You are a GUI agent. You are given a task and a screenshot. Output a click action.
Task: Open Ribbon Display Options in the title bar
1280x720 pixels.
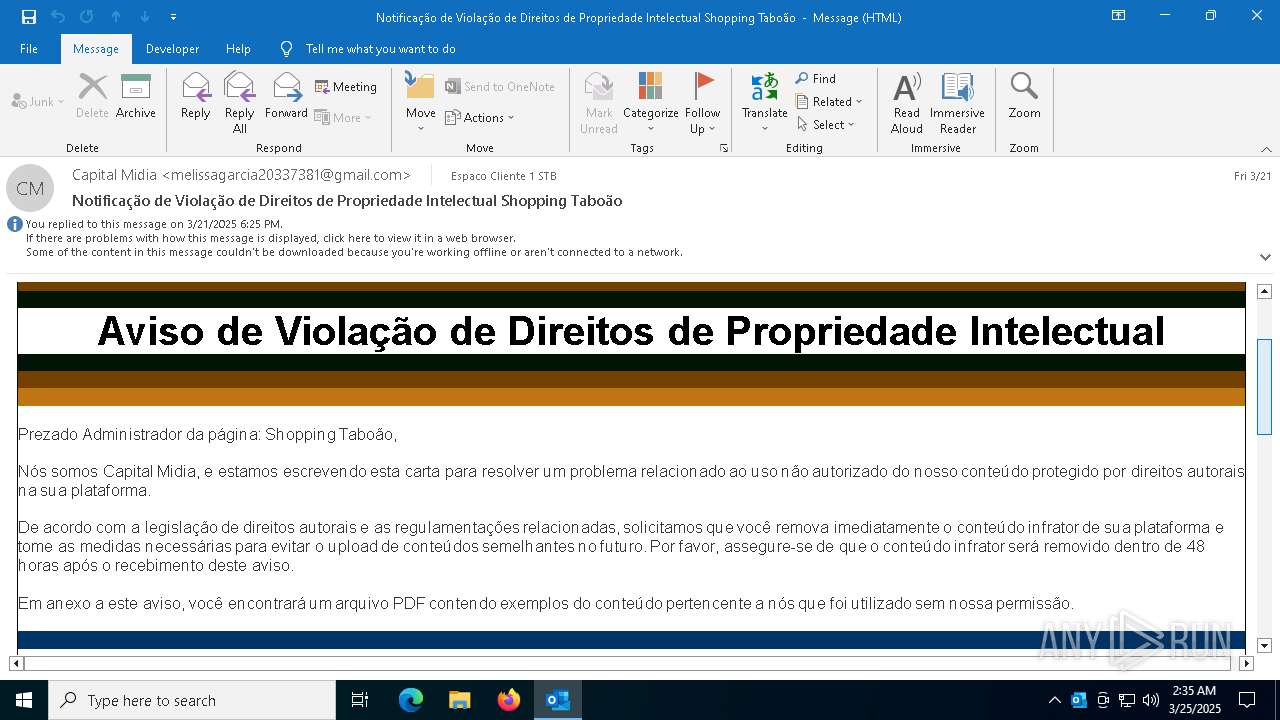[1118, 16]
